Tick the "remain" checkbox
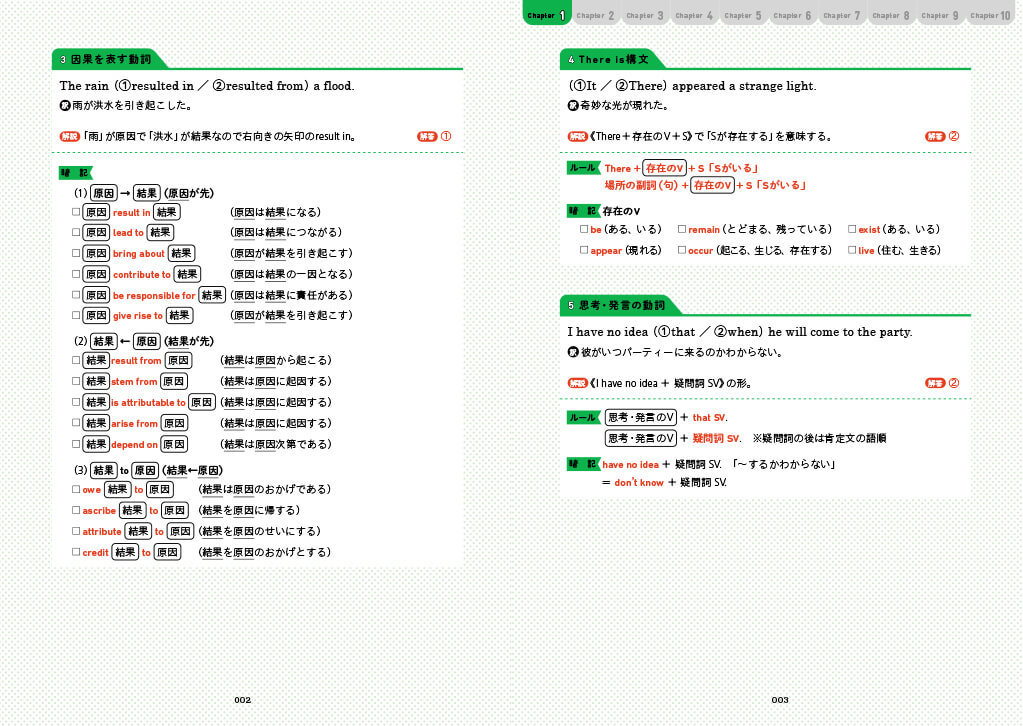Viewport: 1023px width, 726px height. (x=682, y=229)
